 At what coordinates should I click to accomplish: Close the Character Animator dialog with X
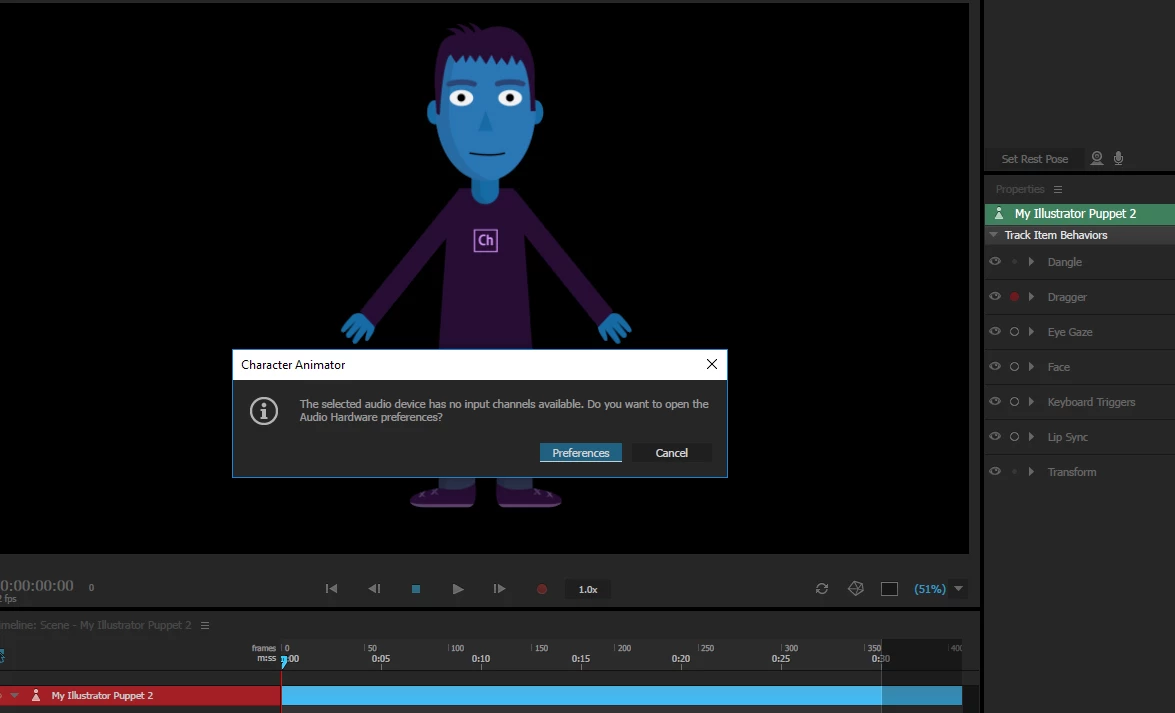pos(712,364)
